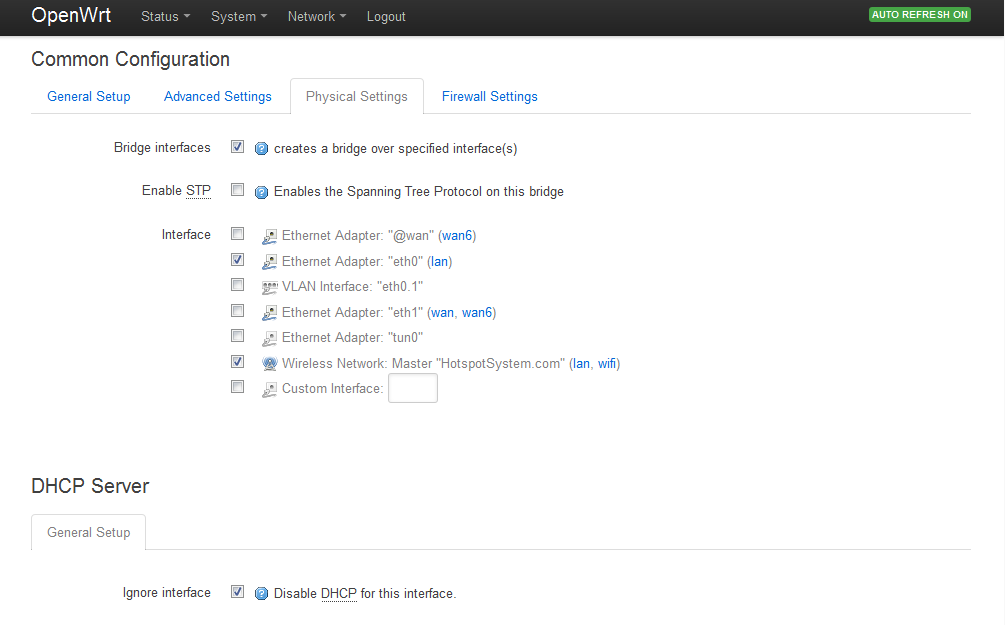The image size is (1005, 625).
Task: Uncheck the Bridge interfaces checkbox
Action: (x=238, y=147)
